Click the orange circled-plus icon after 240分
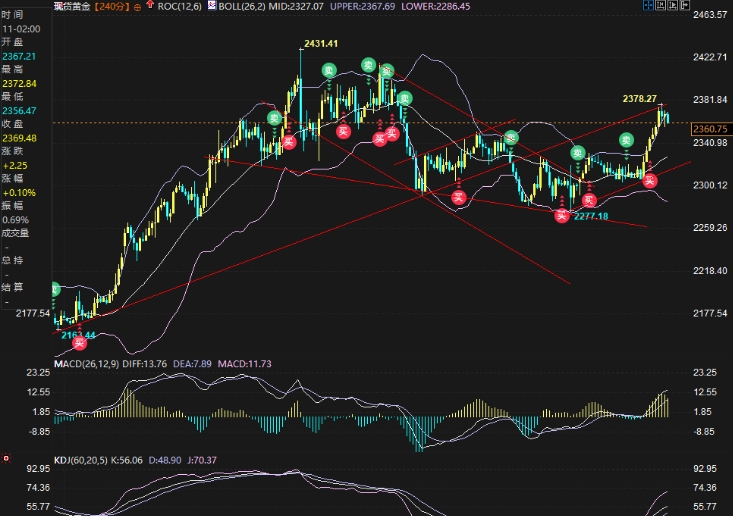Screen dimensions: 733x516 [x=137, y=7]
